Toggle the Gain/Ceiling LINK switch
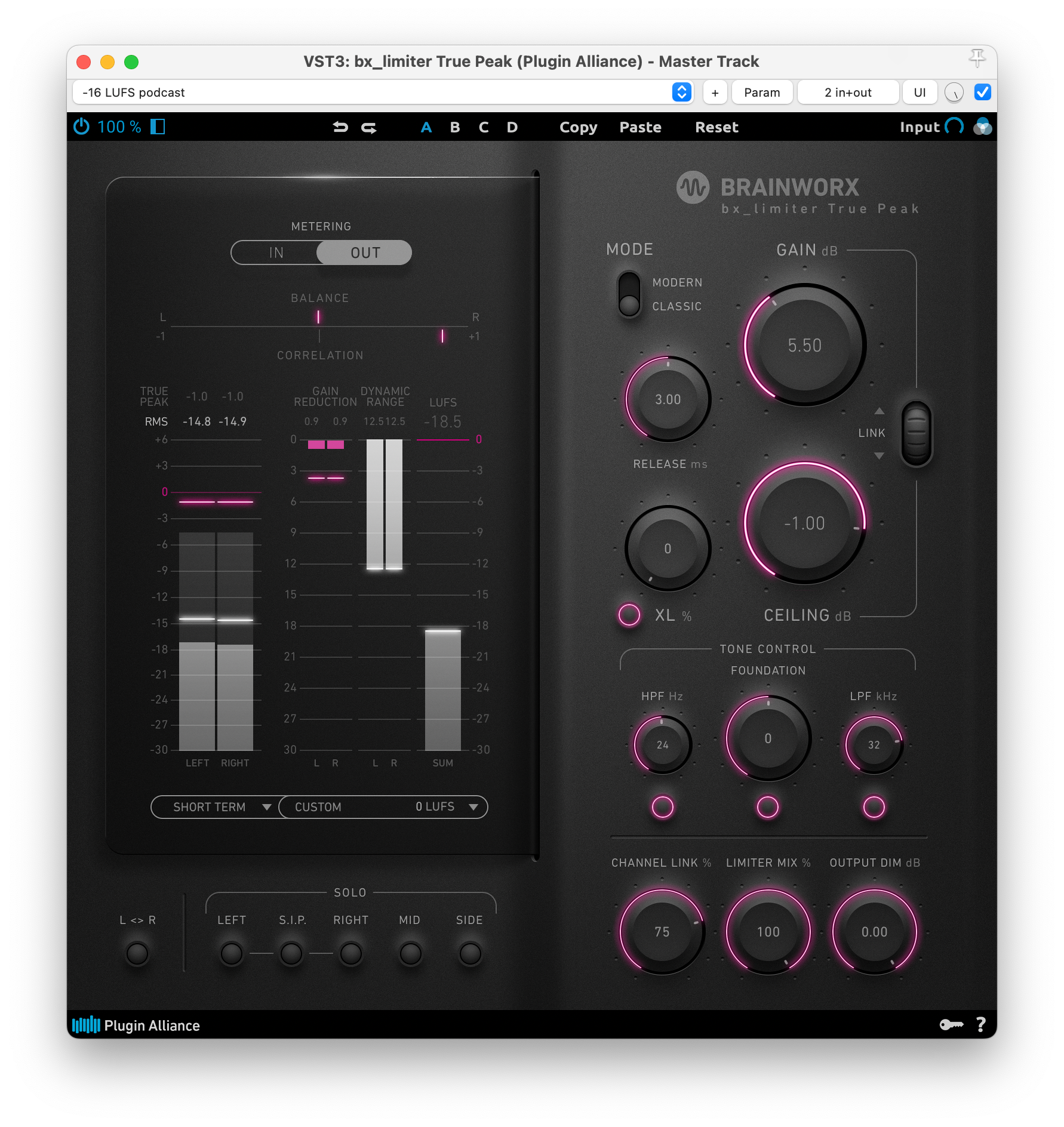Viewport: 1064px width, 1127px height. tap(917, 433)
